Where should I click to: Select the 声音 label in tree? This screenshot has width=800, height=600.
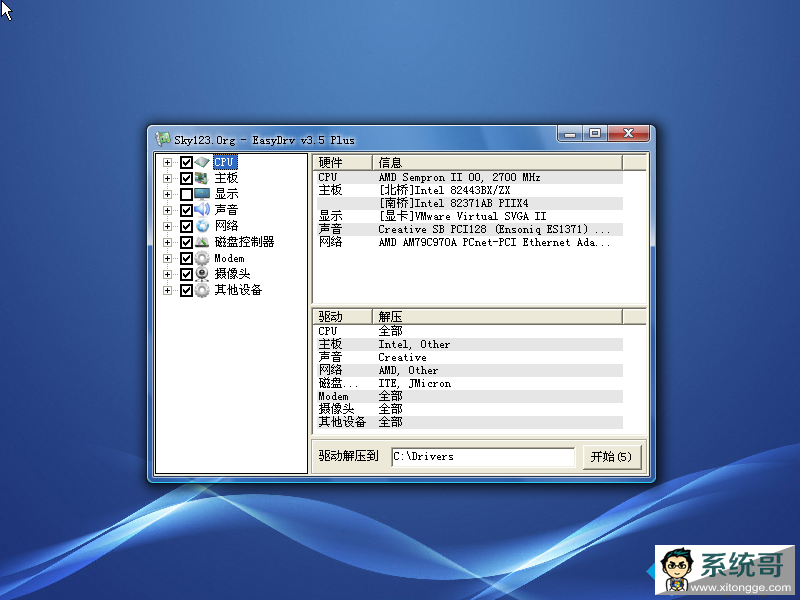(226, 210)
